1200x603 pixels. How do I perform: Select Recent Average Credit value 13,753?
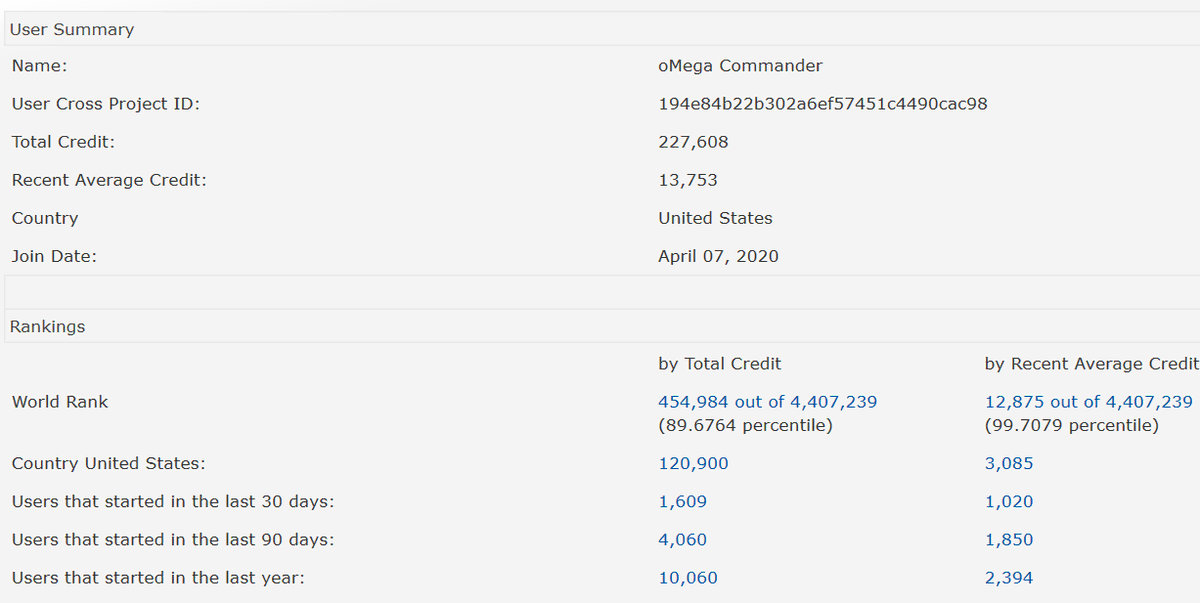688,180
